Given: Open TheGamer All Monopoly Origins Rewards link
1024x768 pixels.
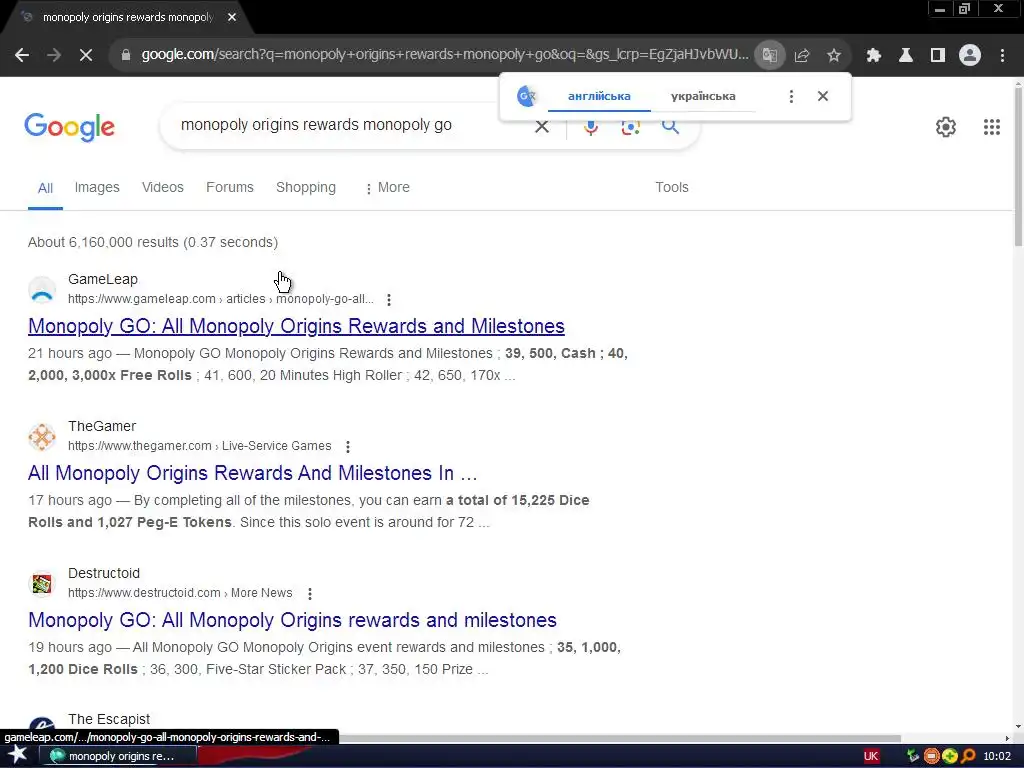Looking at the screenshot, I should click(x=252, y=473).
